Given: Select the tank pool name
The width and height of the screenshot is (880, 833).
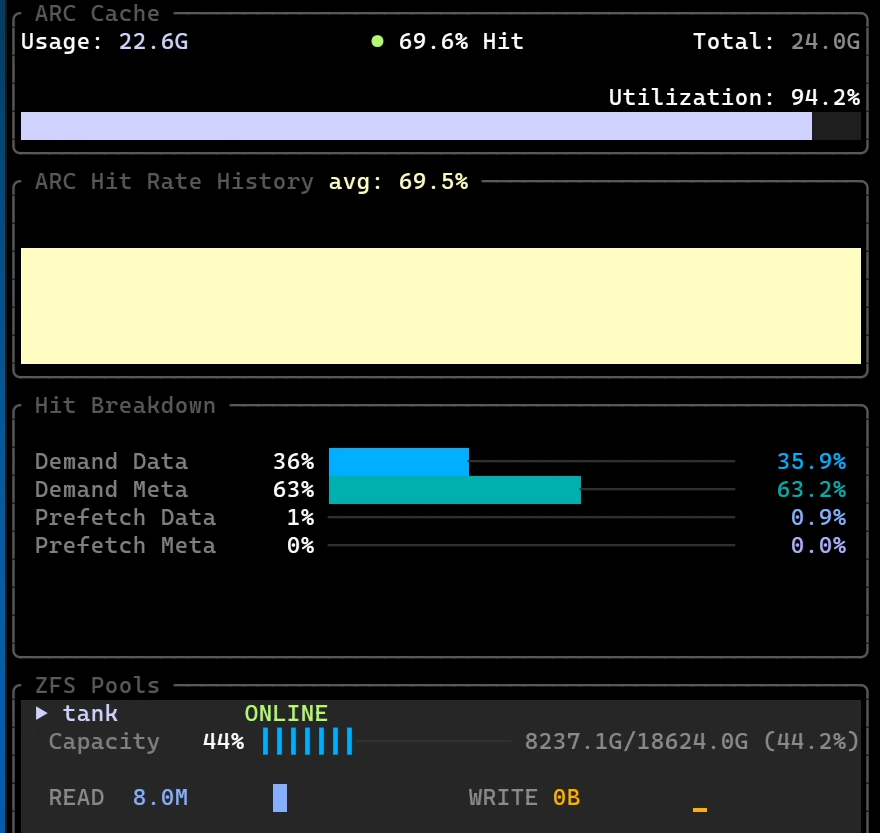Looking at the screenshot, I should coord(90,713).
